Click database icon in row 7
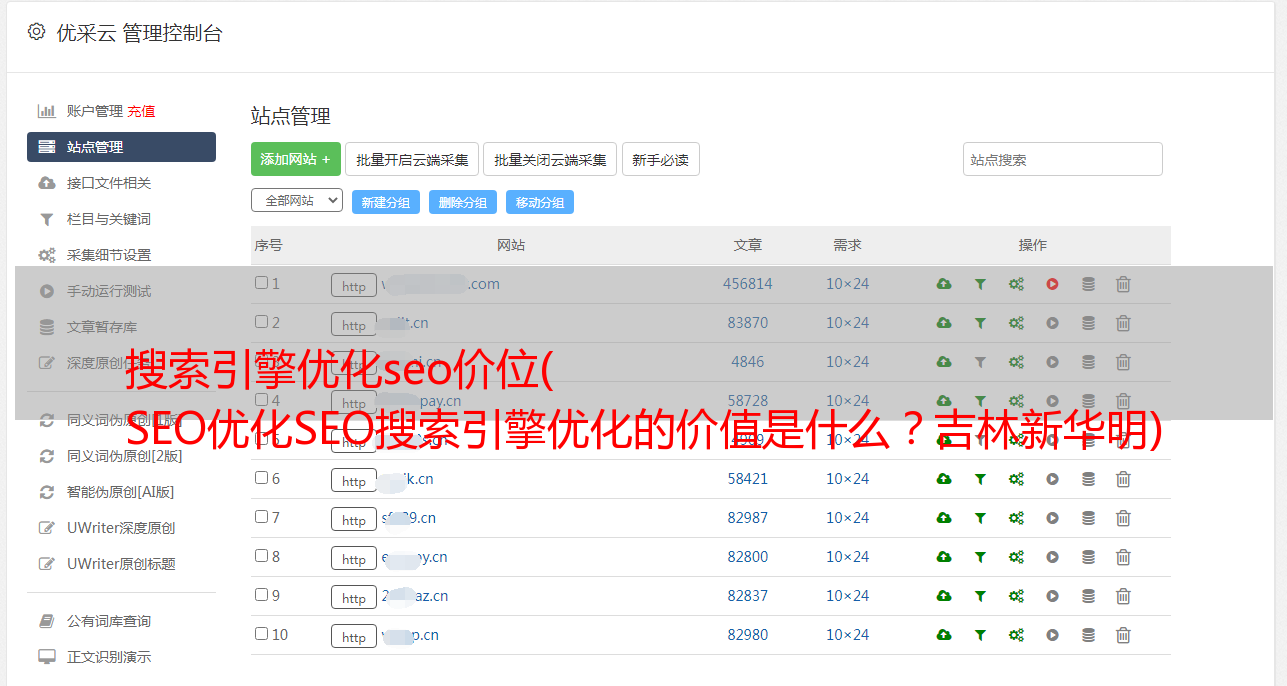This screenshot has height=686, width=1287. (x=1088, y=518)
